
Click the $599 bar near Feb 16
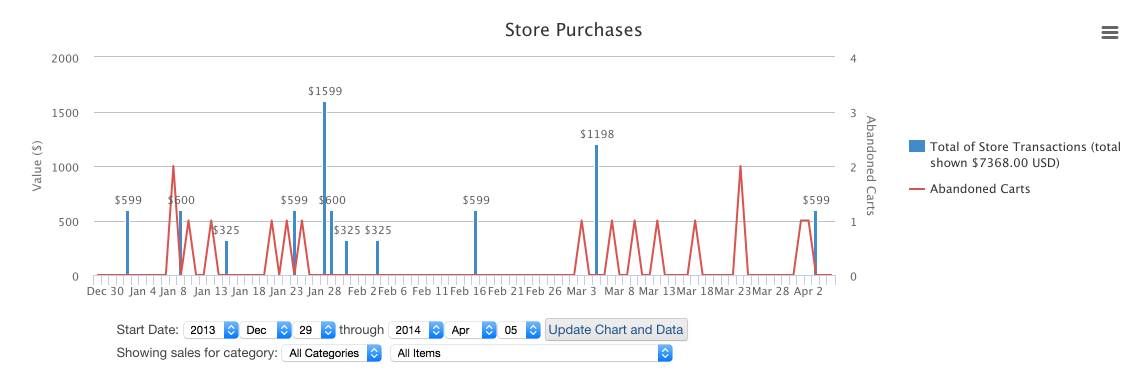pos(475,243)
